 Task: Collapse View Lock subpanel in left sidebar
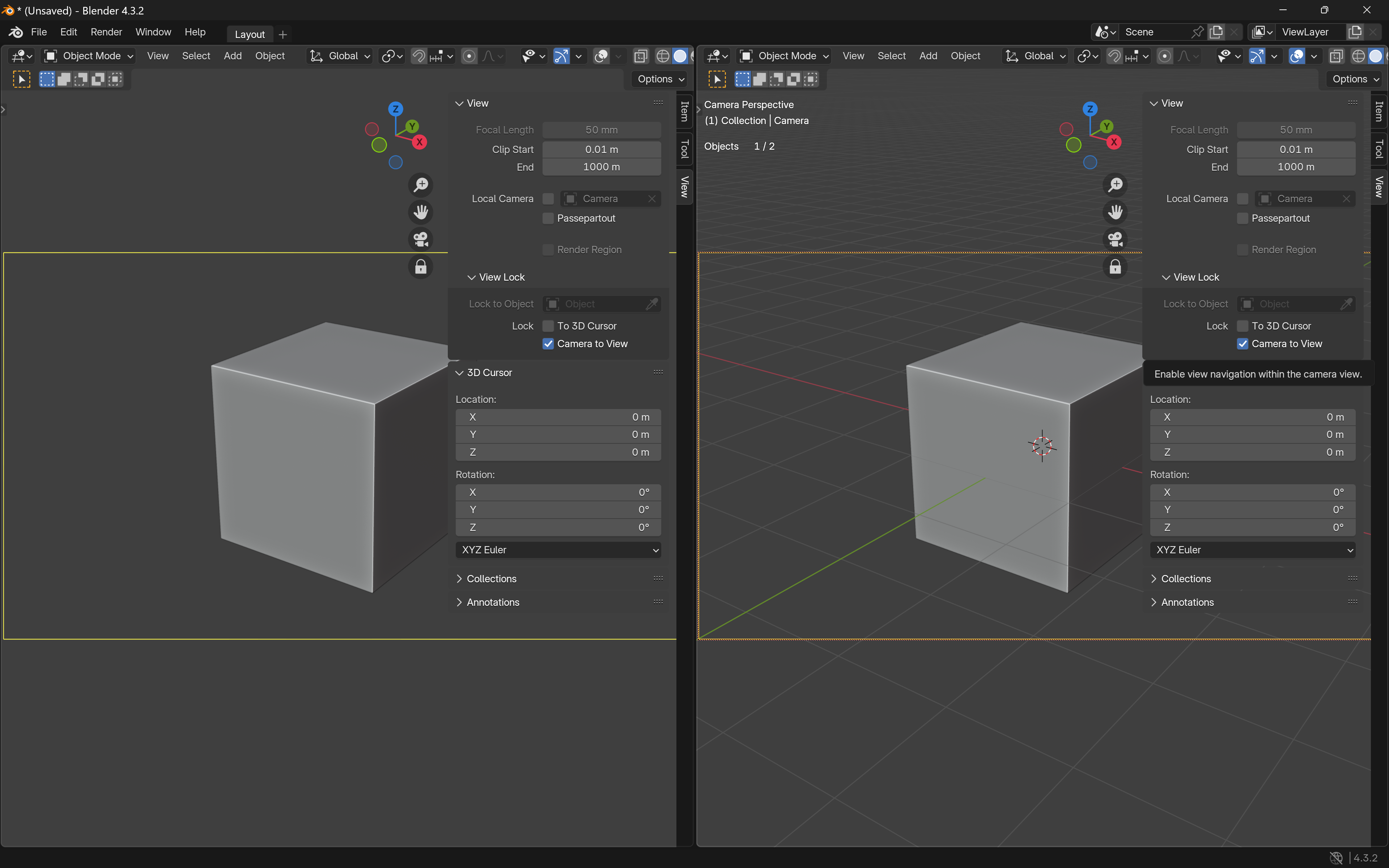[497, 277]
